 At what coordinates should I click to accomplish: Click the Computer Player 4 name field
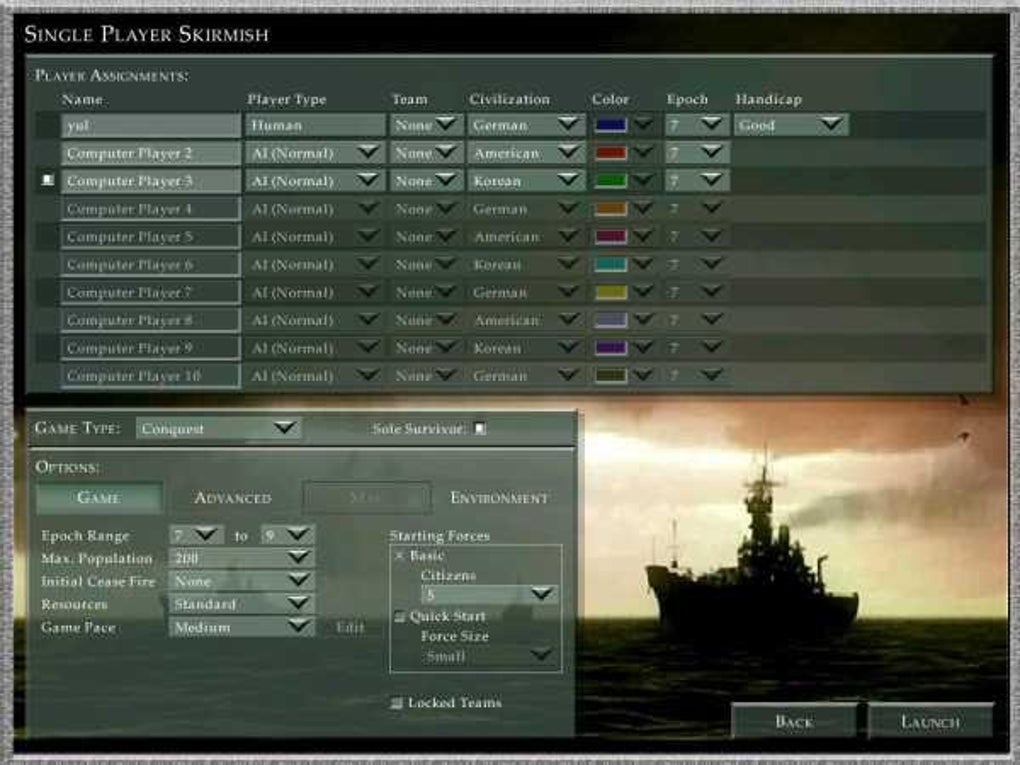151,209
